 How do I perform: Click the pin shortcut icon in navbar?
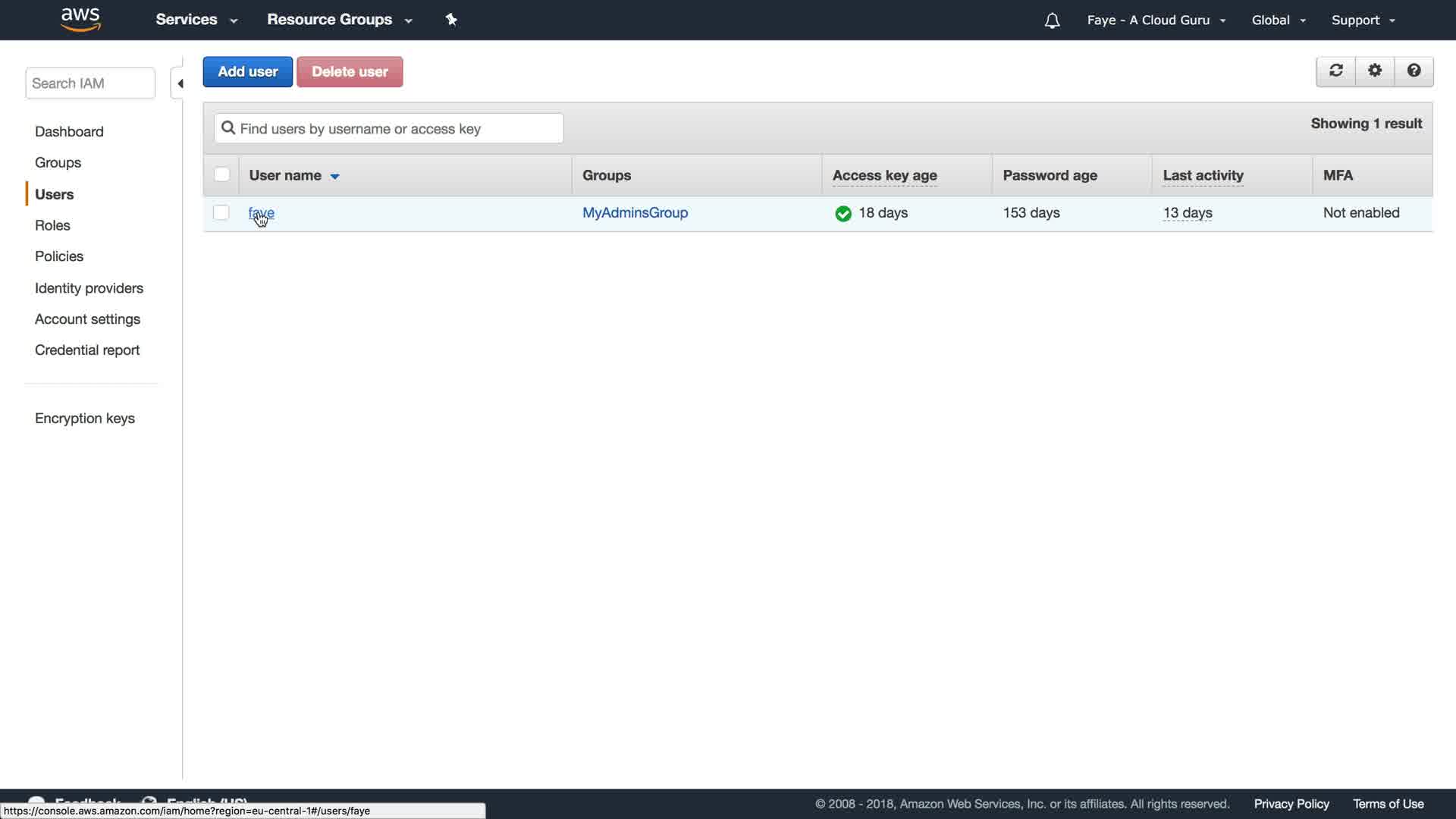tap(451, 20)
